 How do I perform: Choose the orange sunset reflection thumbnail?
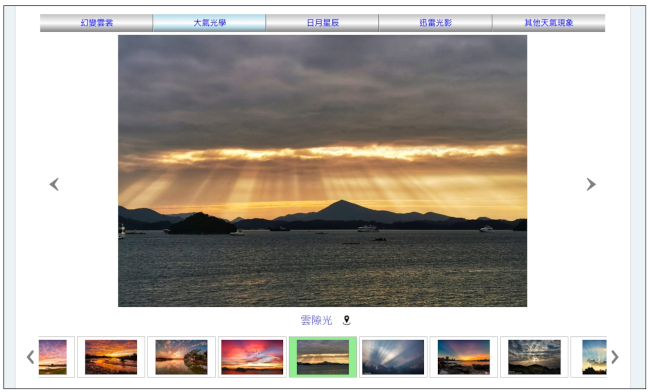[111, 357]
